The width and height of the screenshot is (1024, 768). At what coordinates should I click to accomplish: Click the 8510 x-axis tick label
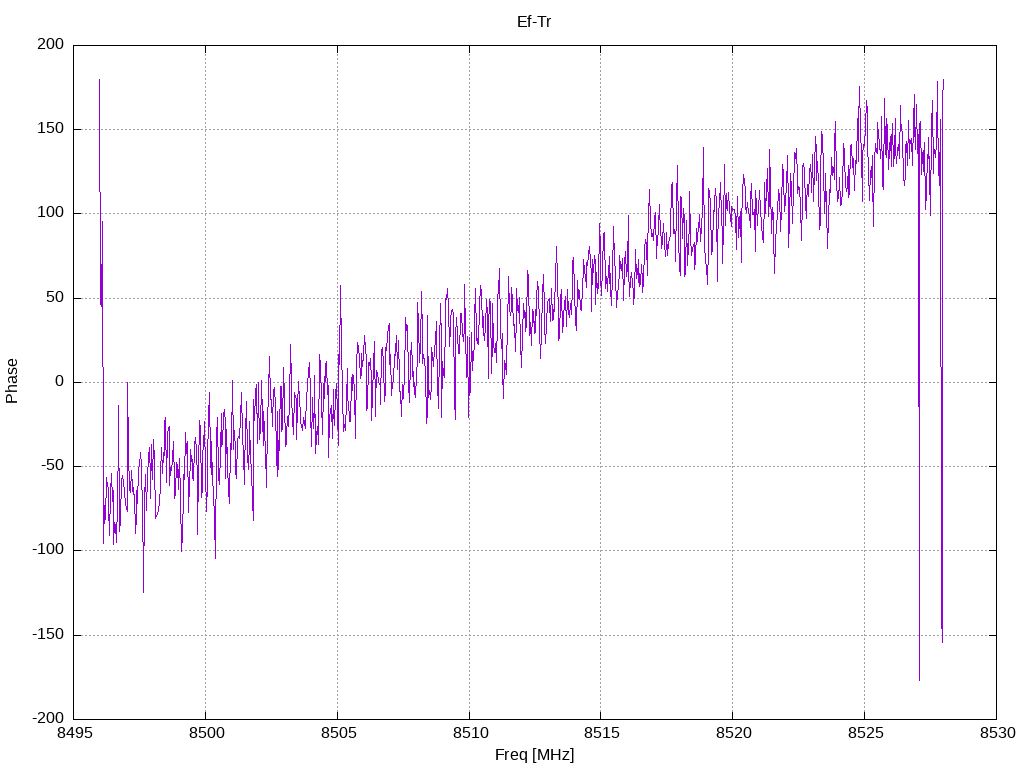470,733
